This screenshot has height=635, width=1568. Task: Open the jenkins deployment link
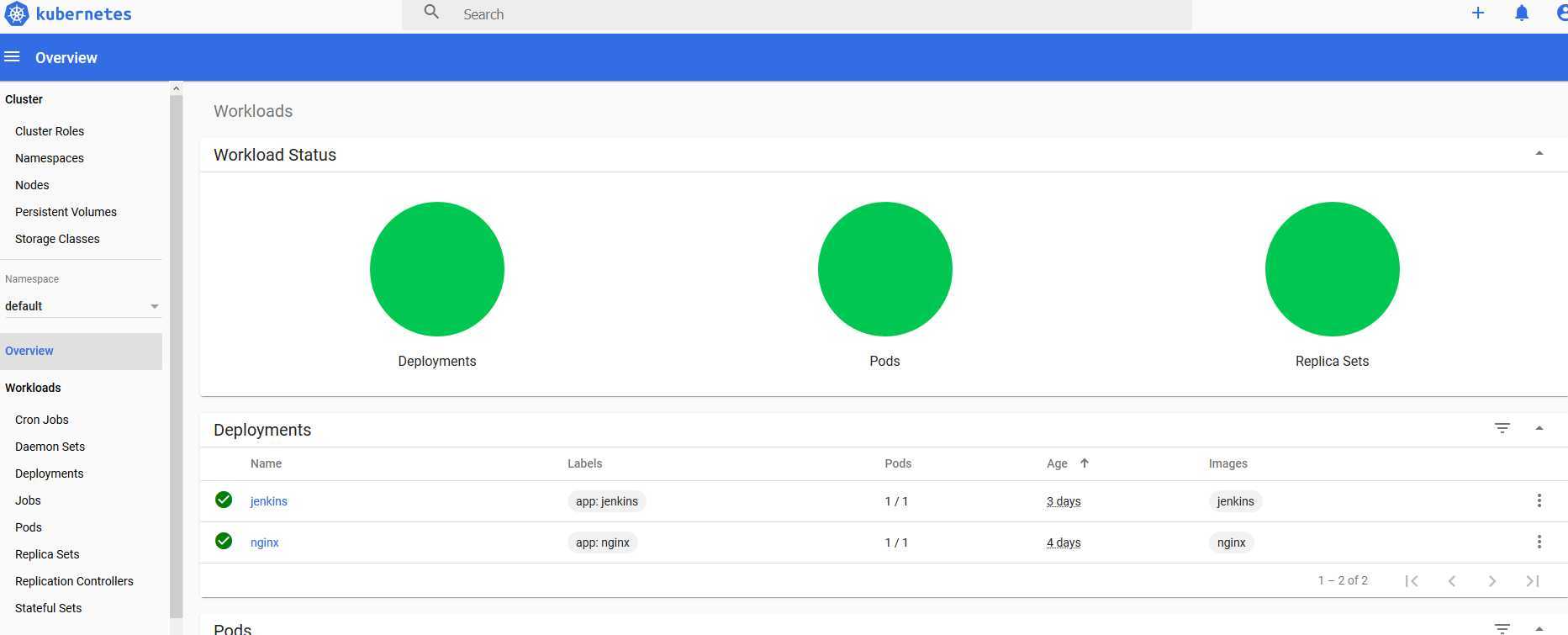point(269,501)
